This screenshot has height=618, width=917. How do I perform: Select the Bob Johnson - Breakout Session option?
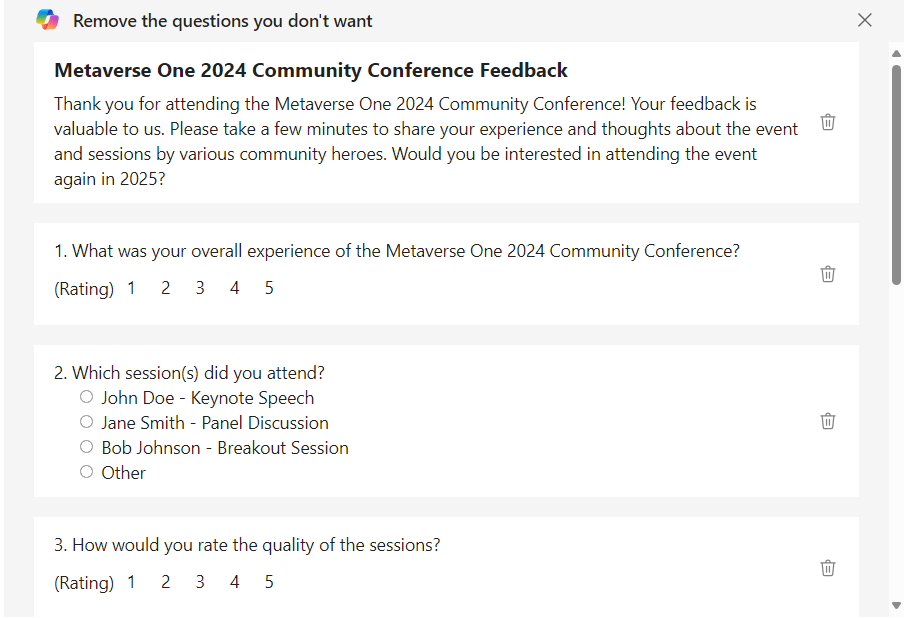point(87,447)
